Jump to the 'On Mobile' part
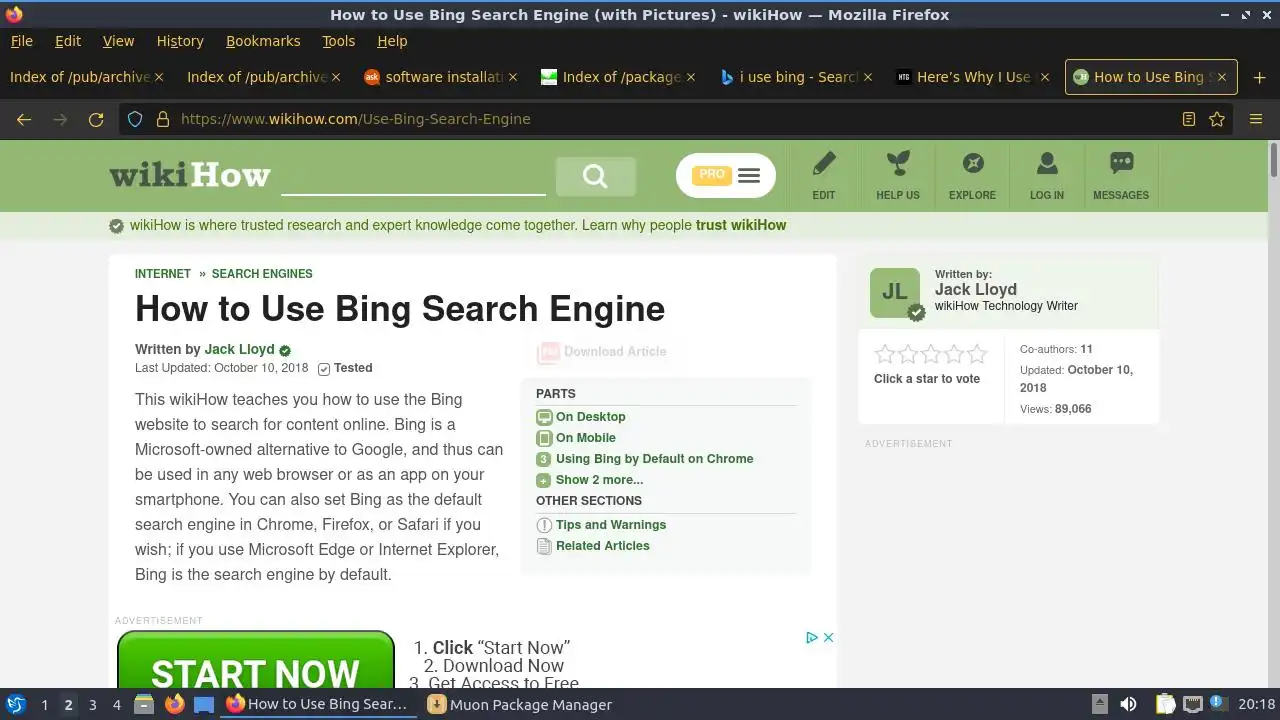This screenshot has height=720, width=1280. click(585, 438)
